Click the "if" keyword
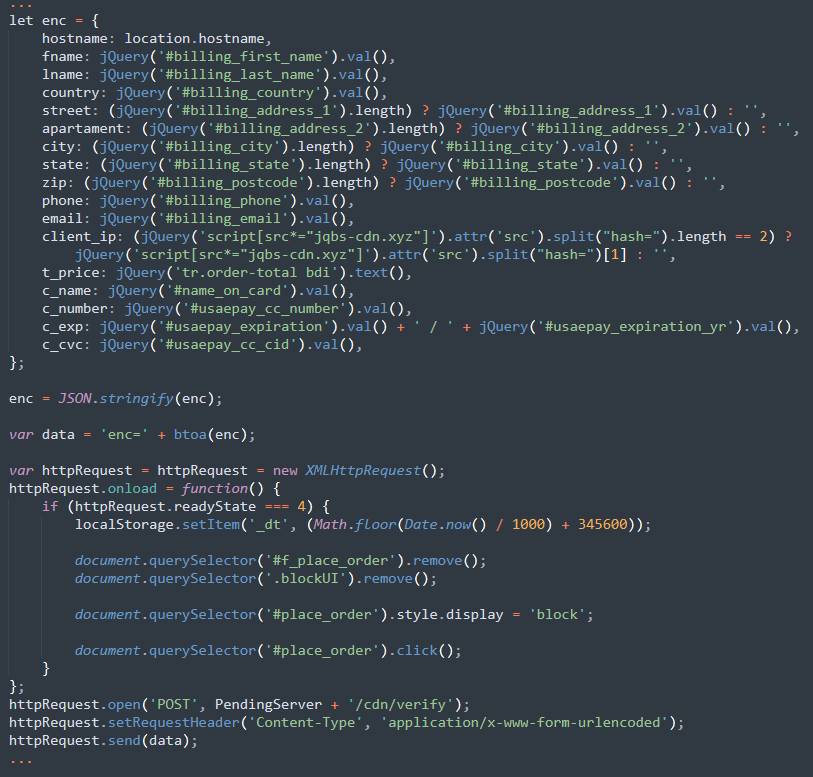813x777 pixels. click(50, 507)
